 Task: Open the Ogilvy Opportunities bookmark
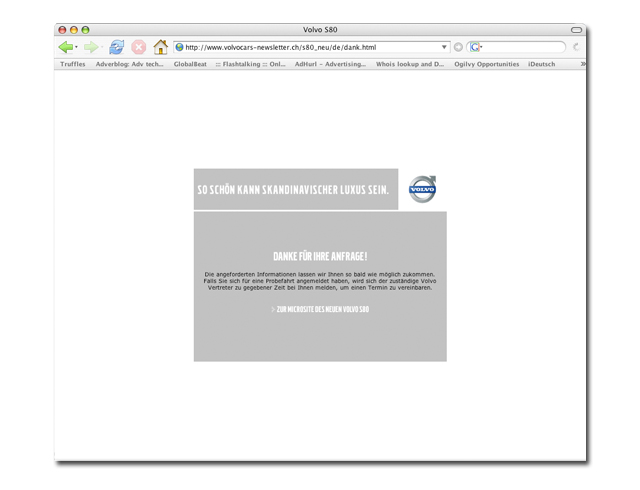486,64
